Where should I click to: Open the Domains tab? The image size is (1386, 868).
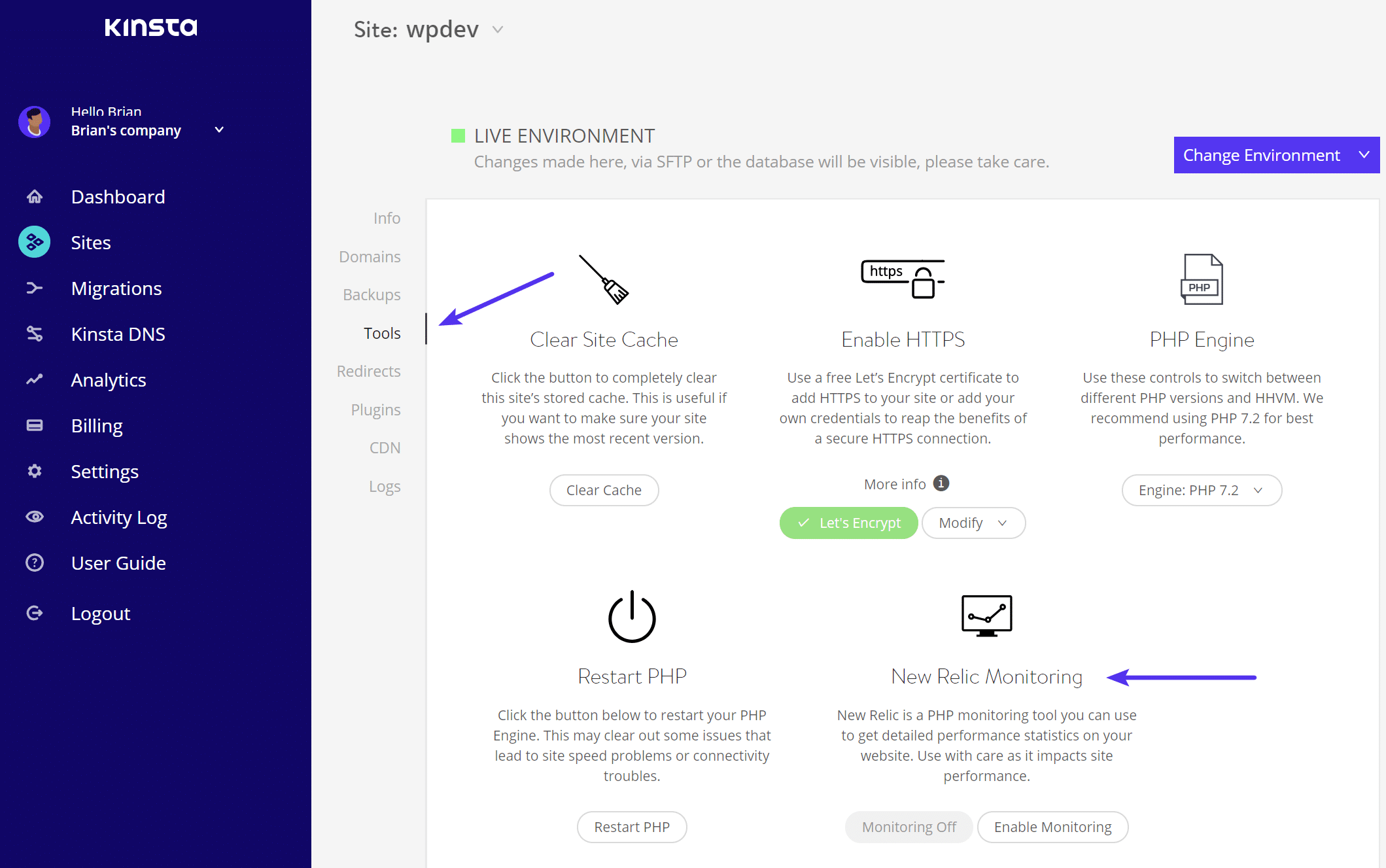370,256
